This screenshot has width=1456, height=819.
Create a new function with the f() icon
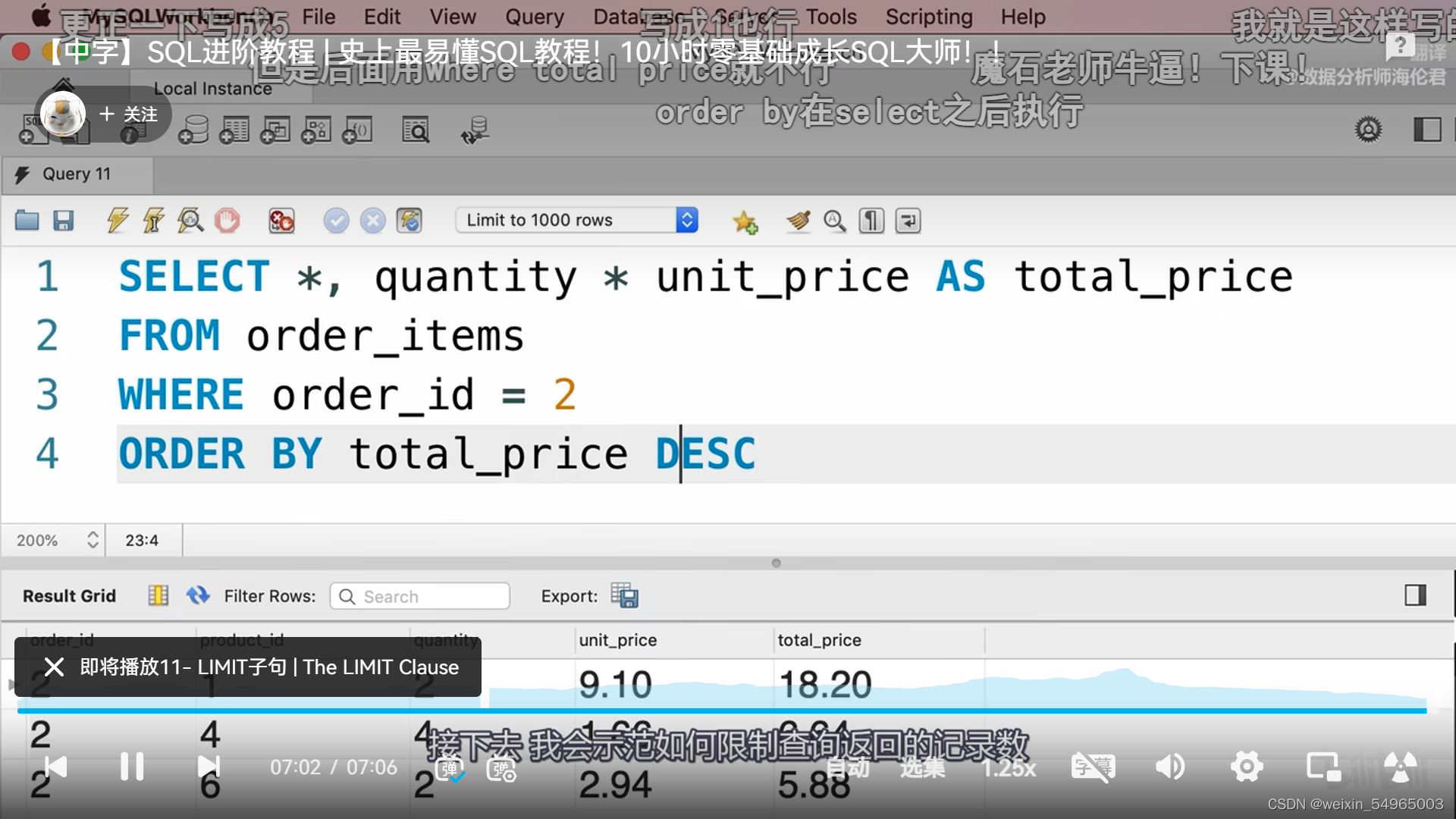358,129
